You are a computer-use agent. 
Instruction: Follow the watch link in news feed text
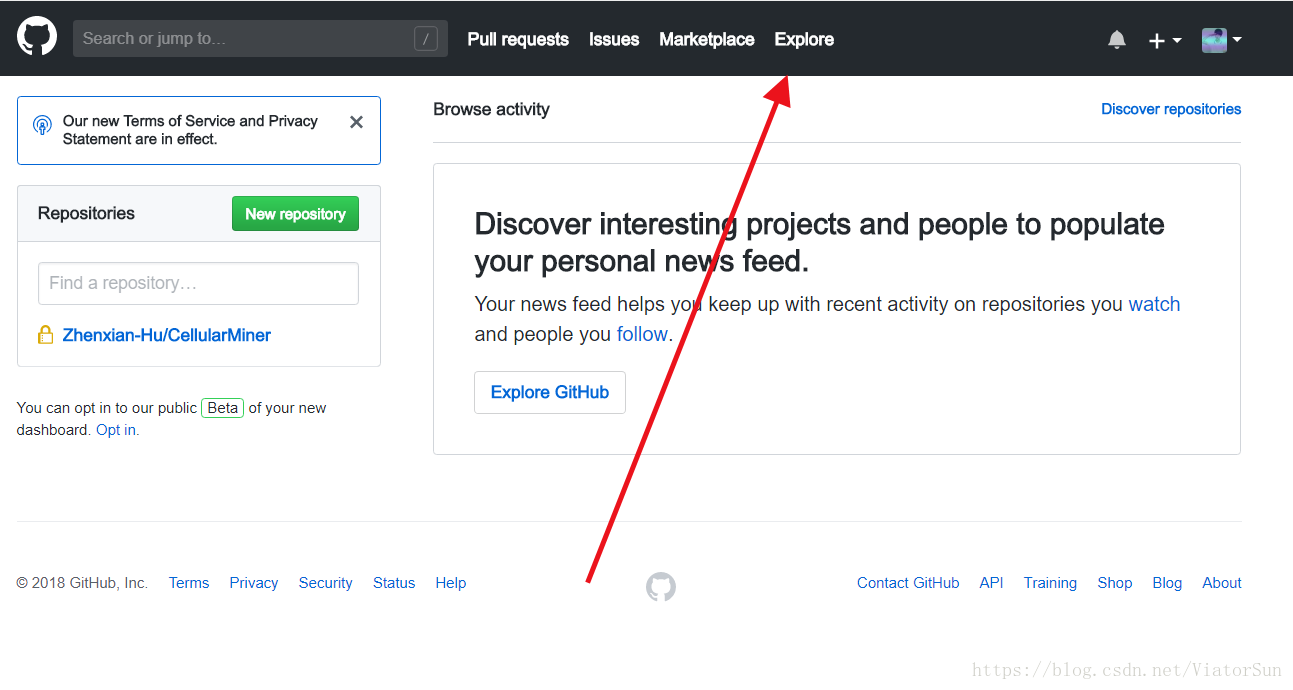[x=1154, y=304]
